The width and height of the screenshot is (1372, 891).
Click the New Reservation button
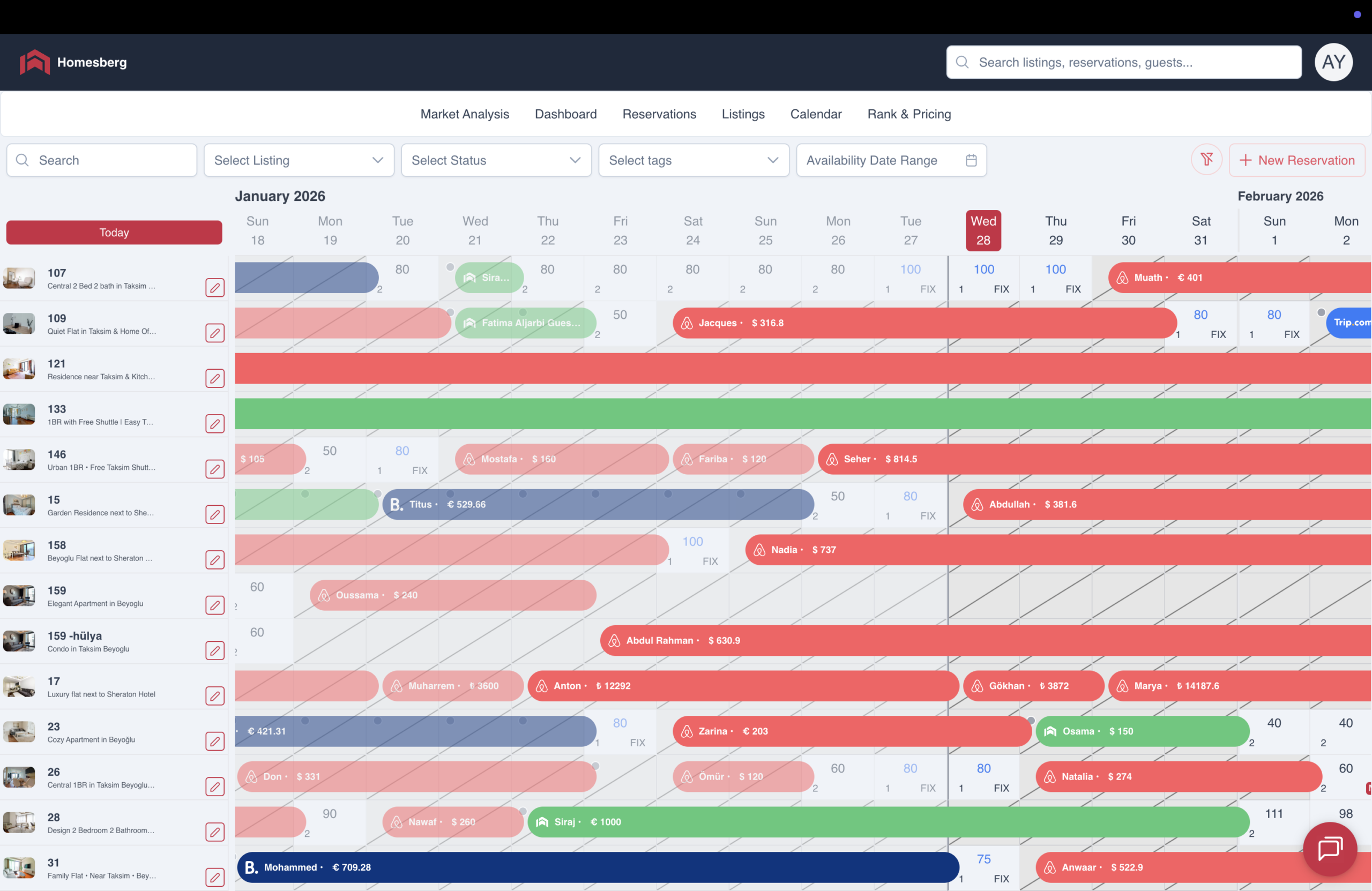(x=1296, y=160)
